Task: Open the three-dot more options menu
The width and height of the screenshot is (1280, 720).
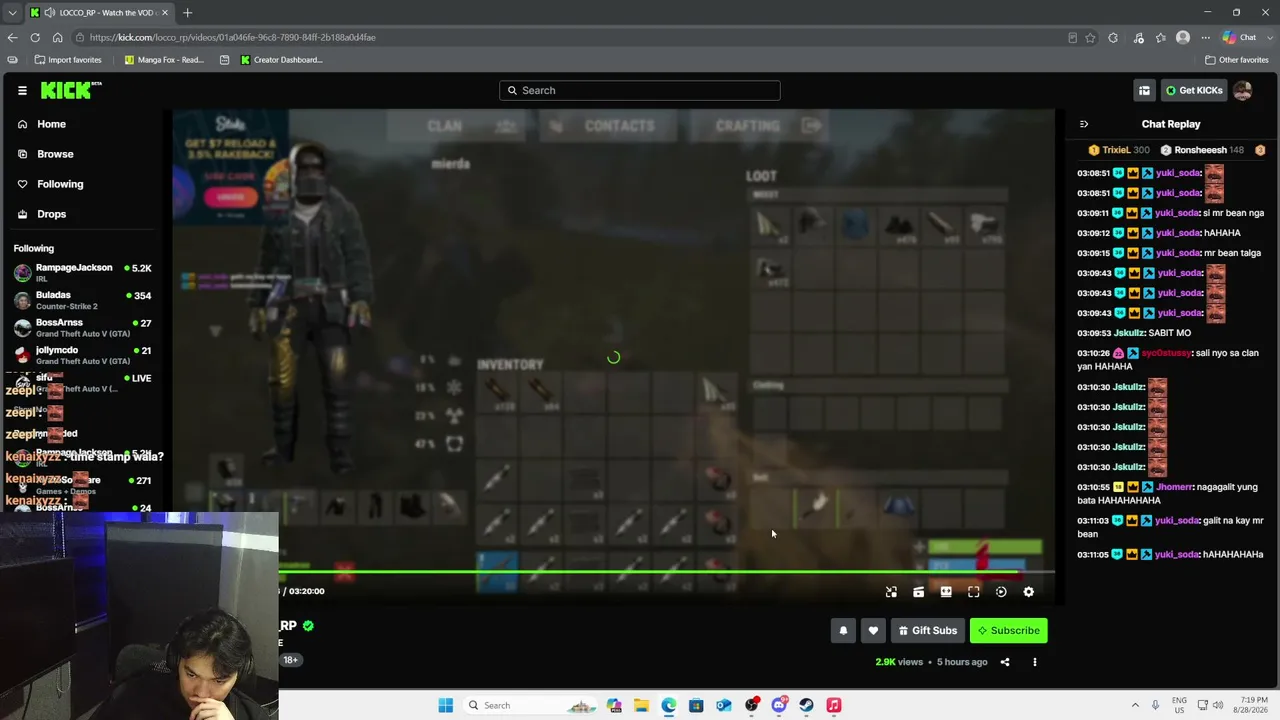Action: click(1035, 662)
